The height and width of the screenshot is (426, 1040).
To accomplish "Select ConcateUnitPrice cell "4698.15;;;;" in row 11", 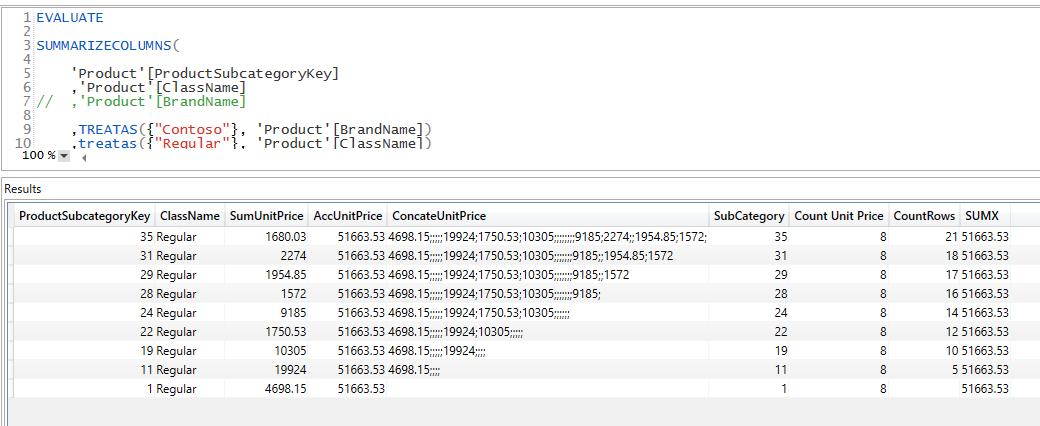I will (x=548, y=370).
